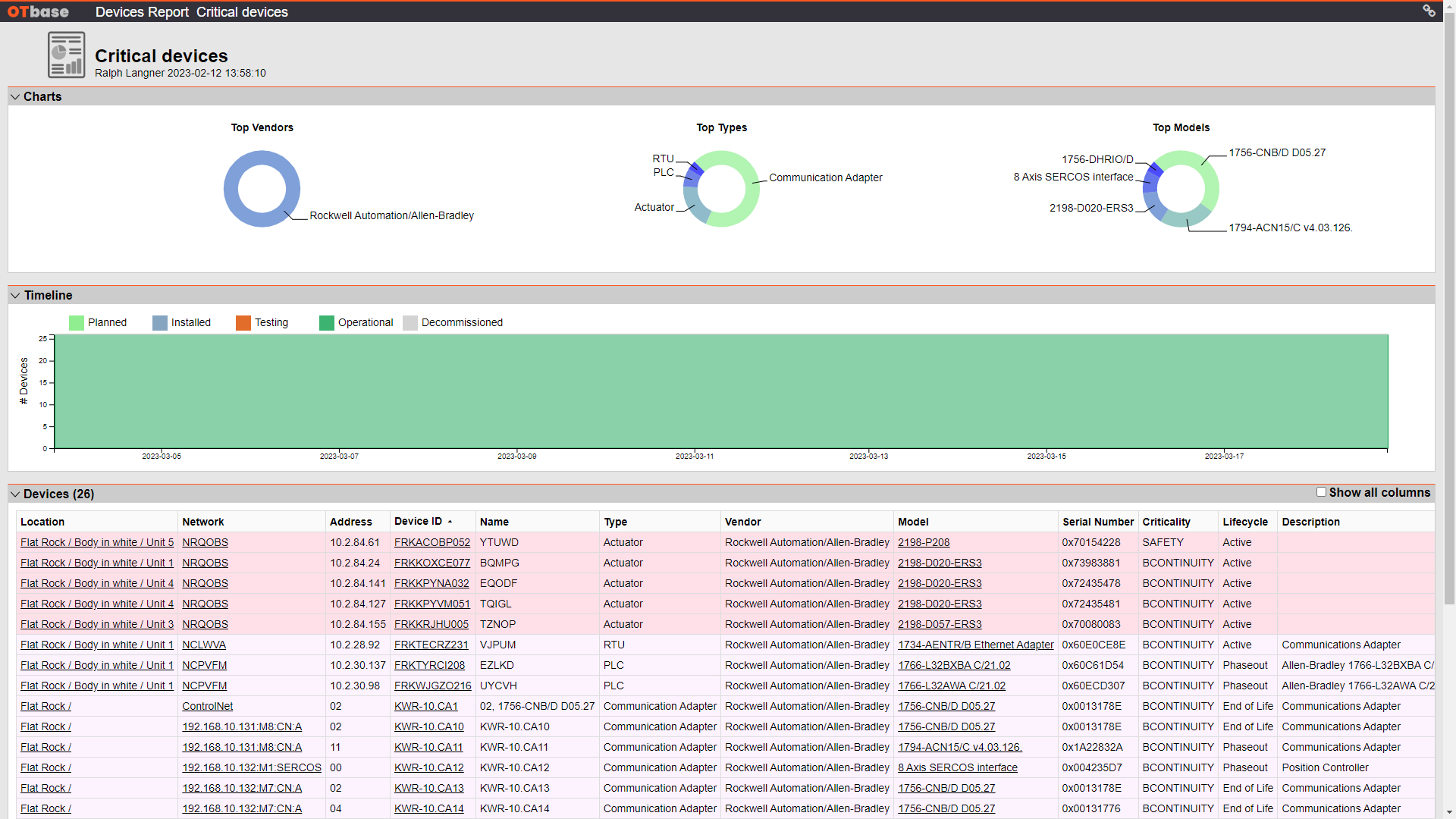Open model 2198-P208
This screenshot has height=819, width=1456.
point(924,543)
